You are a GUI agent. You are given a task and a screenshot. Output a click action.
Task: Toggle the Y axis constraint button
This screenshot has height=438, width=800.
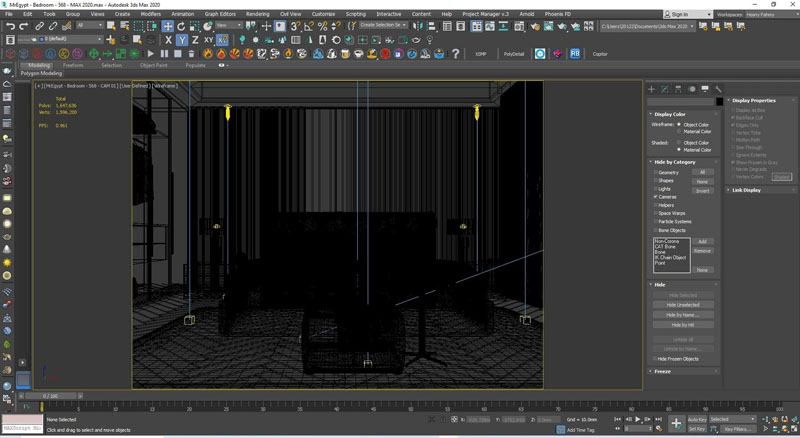183,40
